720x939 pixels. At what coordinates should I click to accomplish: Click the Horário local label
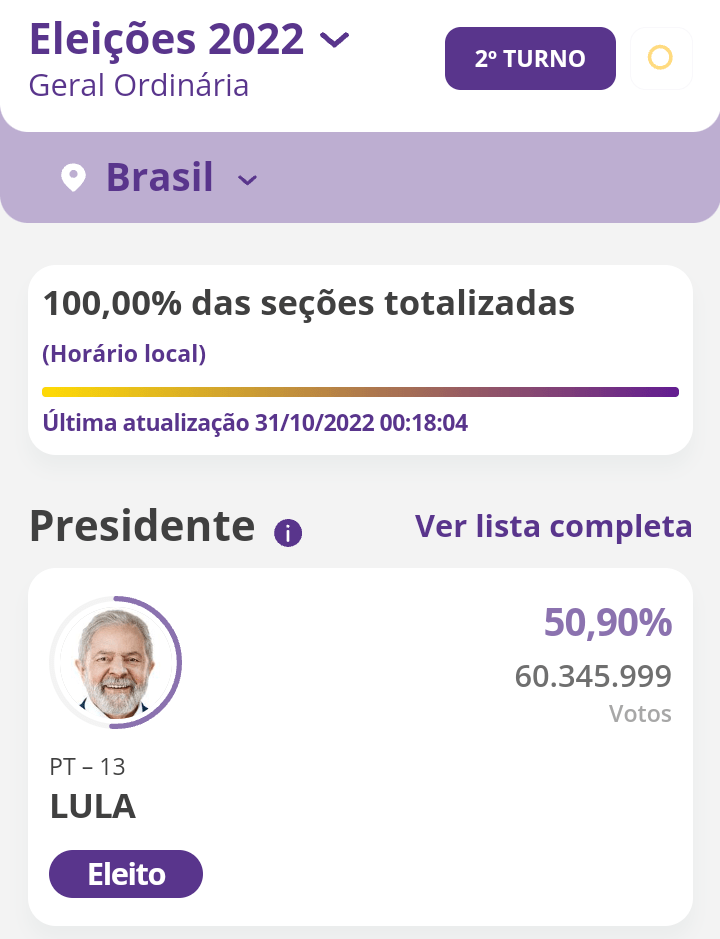[x=124, y=354]
